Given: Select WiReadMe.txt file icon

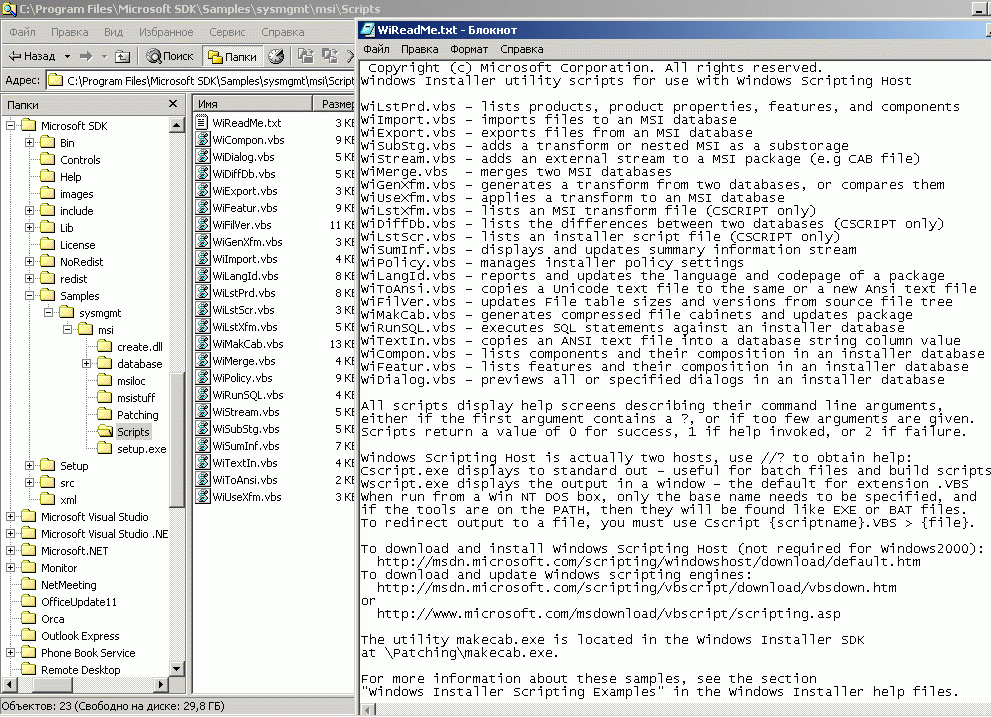Looking at the screenshot, I should tap(202, 123).
